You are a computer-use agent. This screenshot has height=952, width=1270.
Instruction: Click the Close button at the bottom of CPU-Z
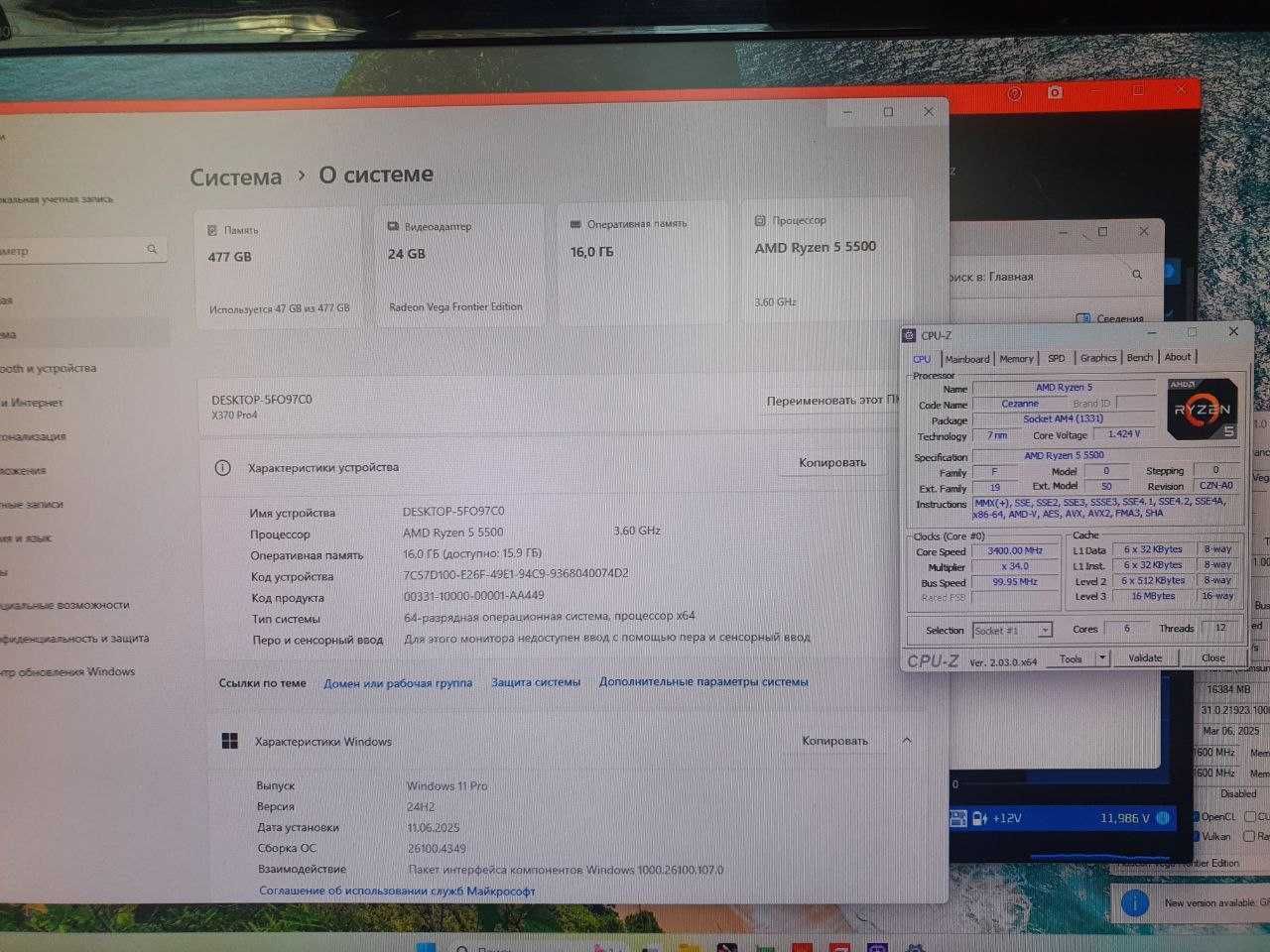[1213, 657]
